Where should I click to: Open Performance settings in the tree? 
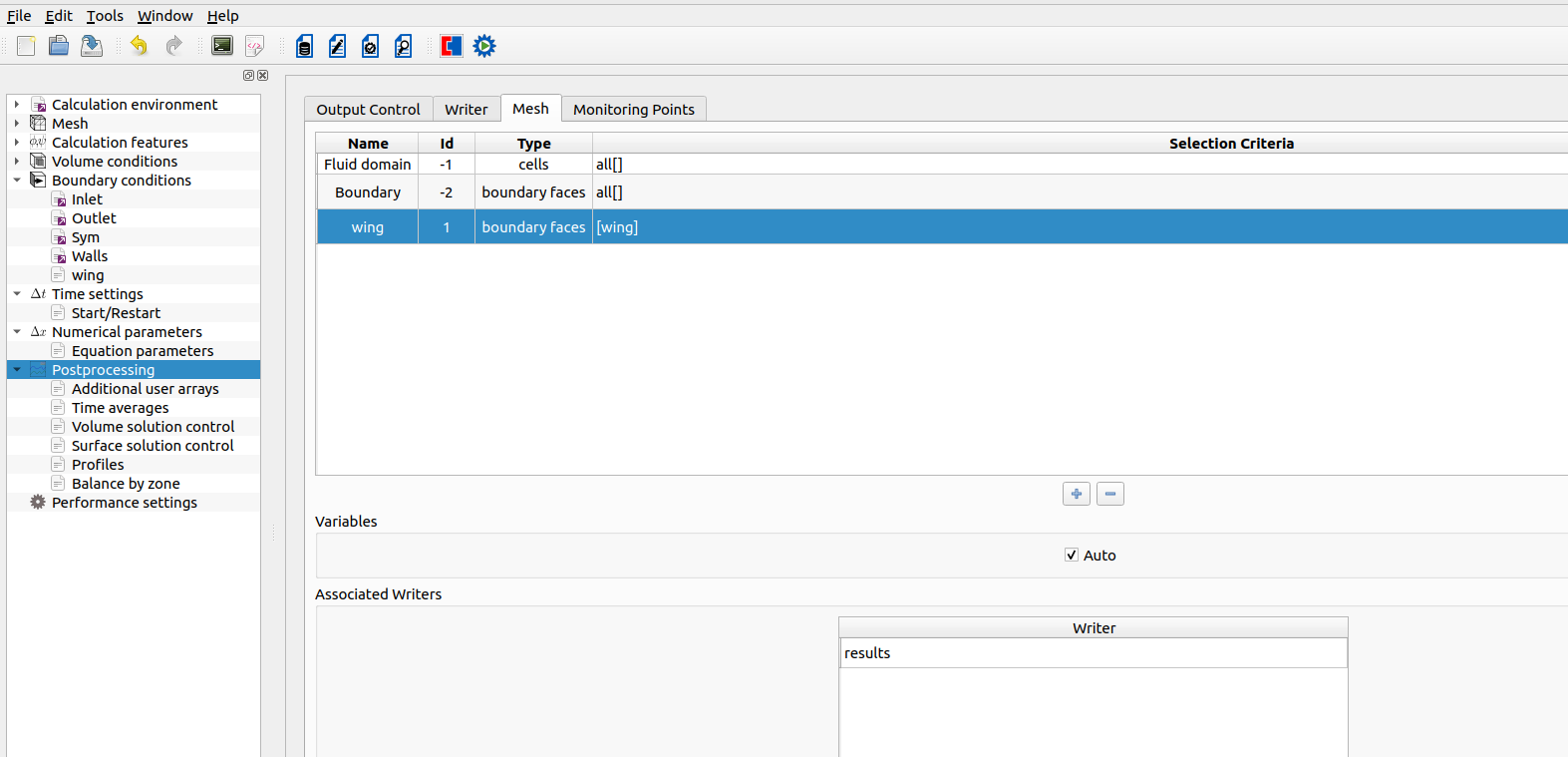click(x=125, y=503)
